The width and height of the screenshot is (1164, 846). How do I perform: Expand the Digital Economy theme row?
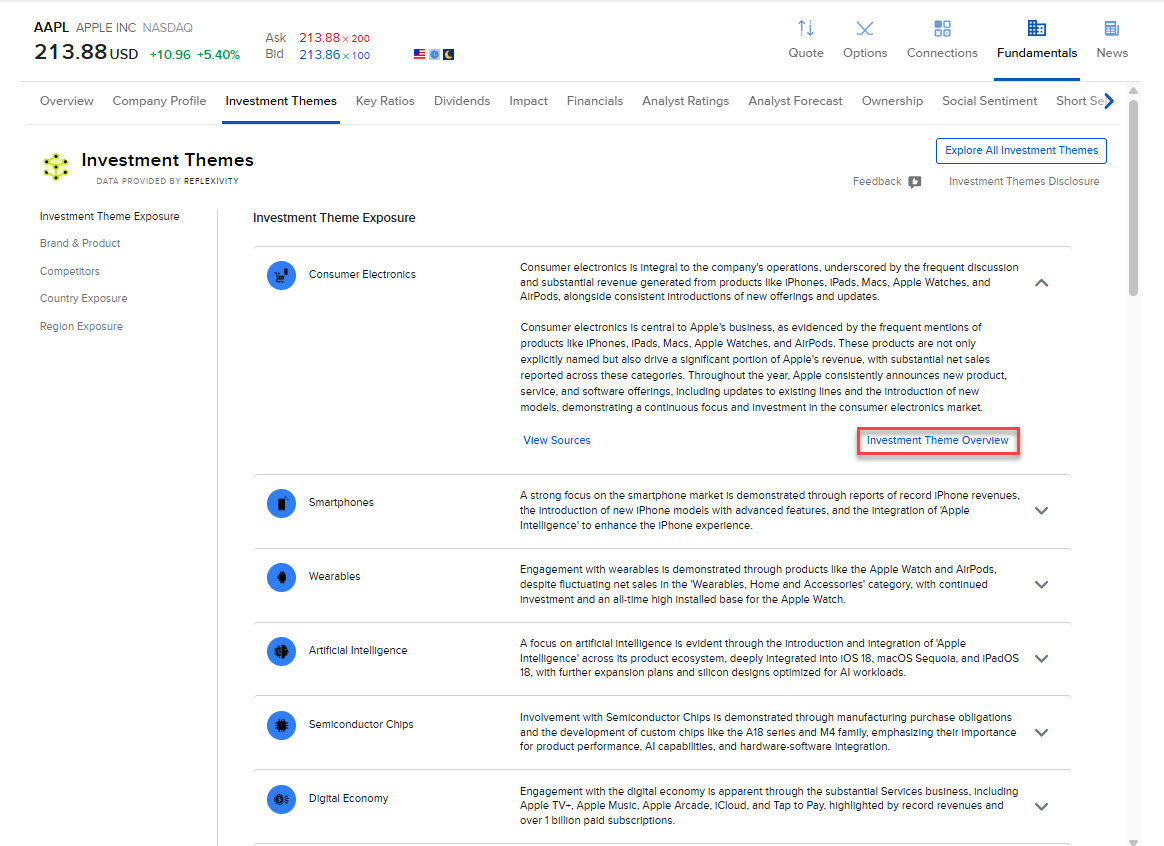tap(1041, 807)
